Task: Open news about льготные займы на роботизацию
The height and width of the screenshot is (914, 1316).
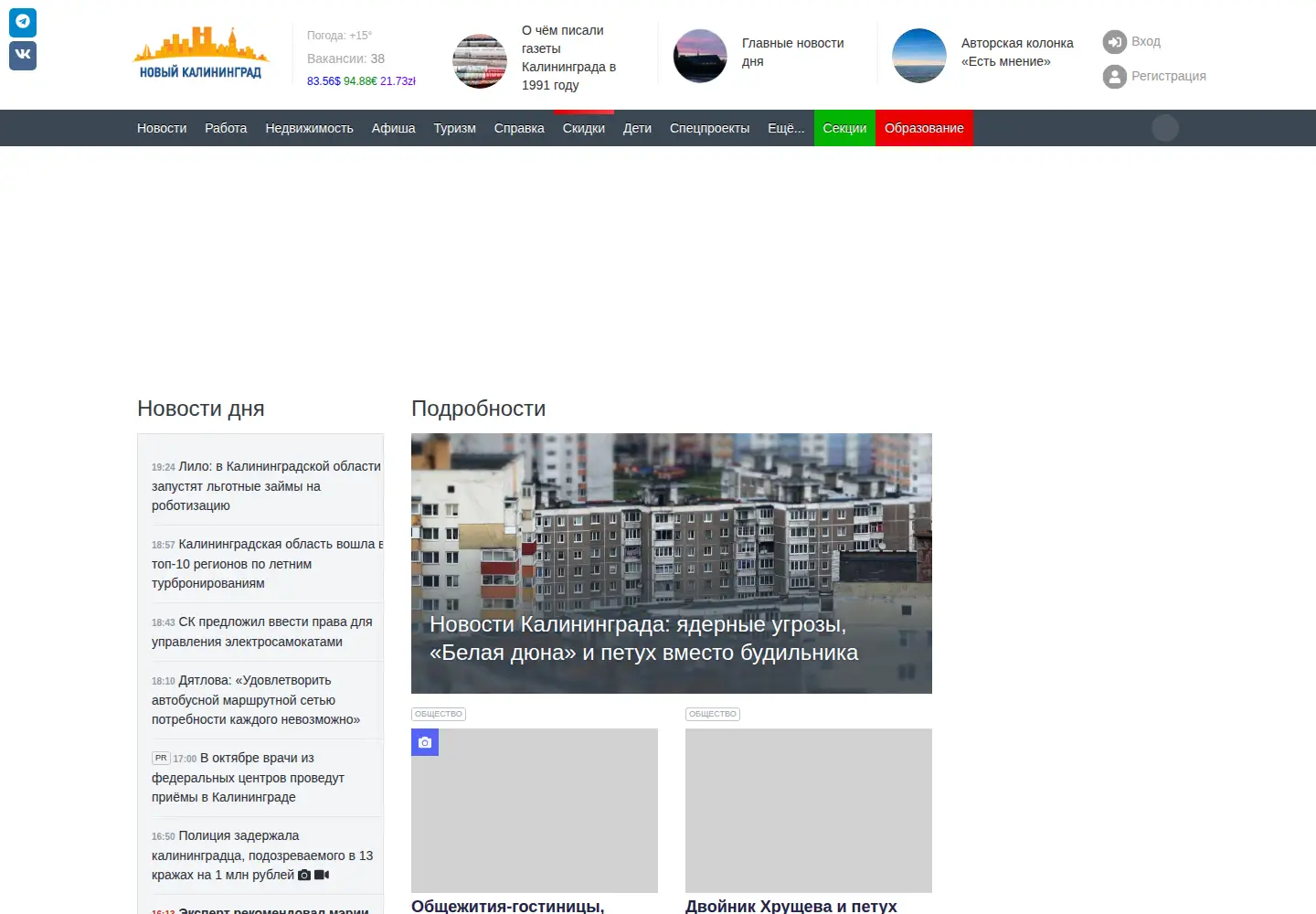Action: pyautogui.click(x=266, y=485)
